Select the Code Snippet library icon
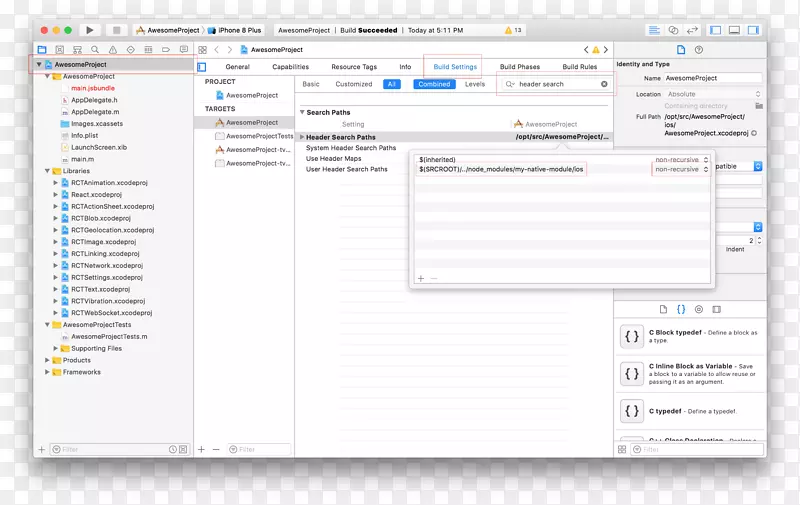 680,310
